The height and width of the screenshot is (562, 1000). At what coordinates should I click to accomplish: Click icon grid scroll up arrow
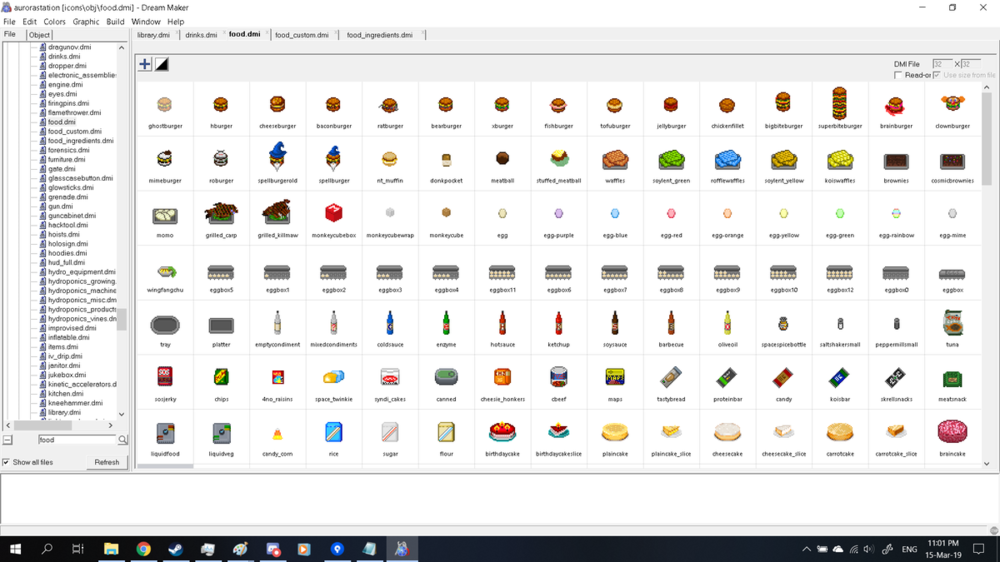987,87
